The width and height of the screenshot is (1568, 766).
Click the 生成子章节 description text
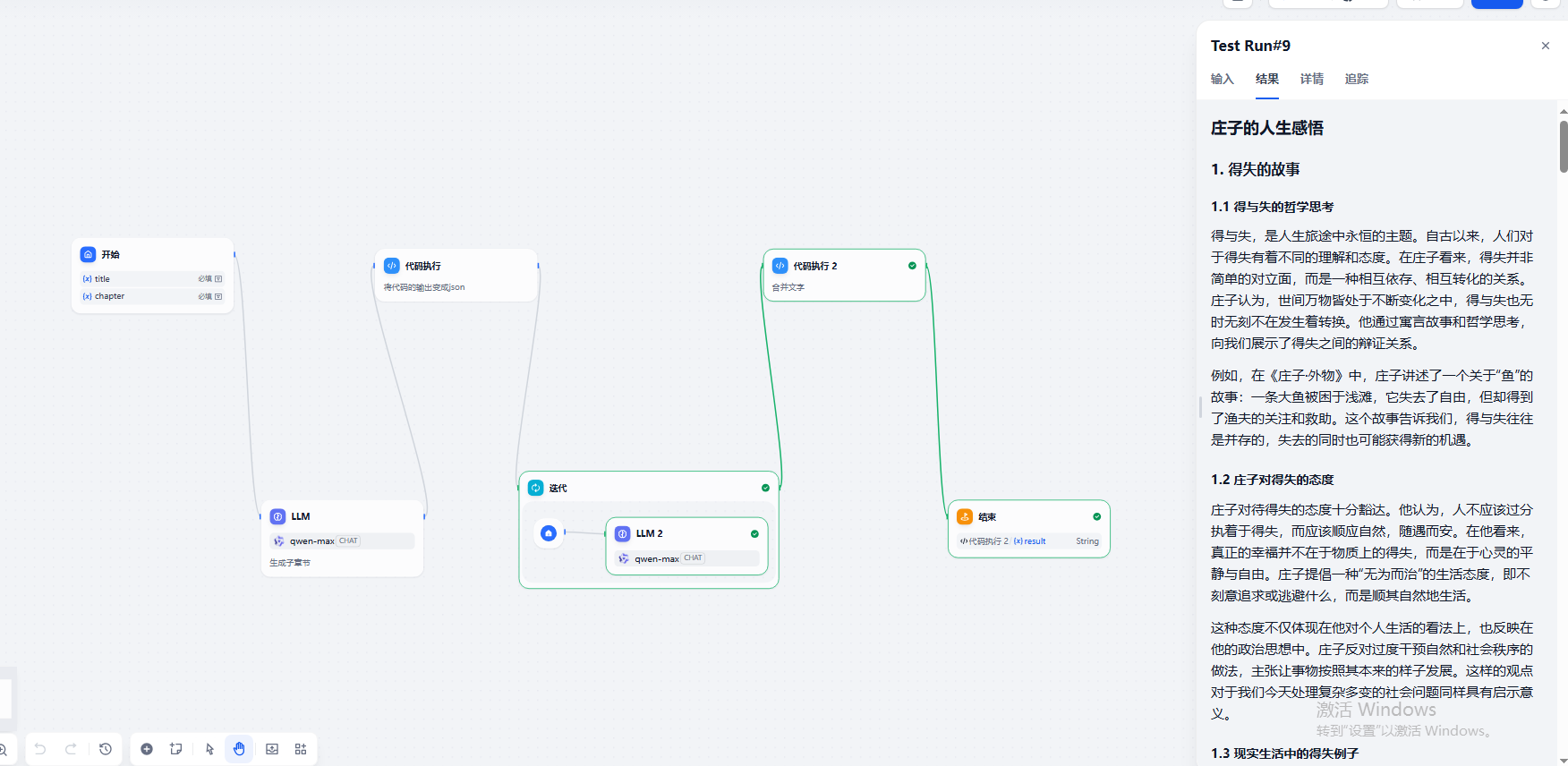(x=290, y=563)
